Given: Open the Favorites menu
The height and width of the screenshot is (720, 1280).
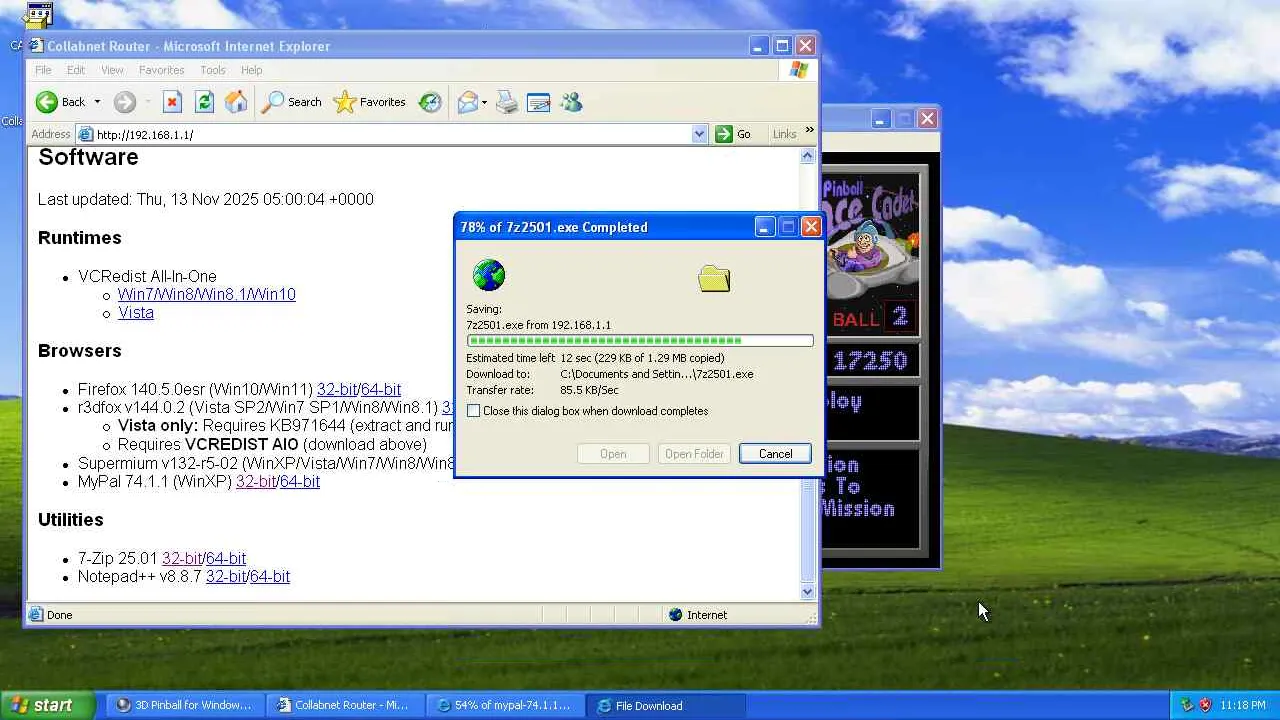Looking at the screenshot, I should click(161, 70).
